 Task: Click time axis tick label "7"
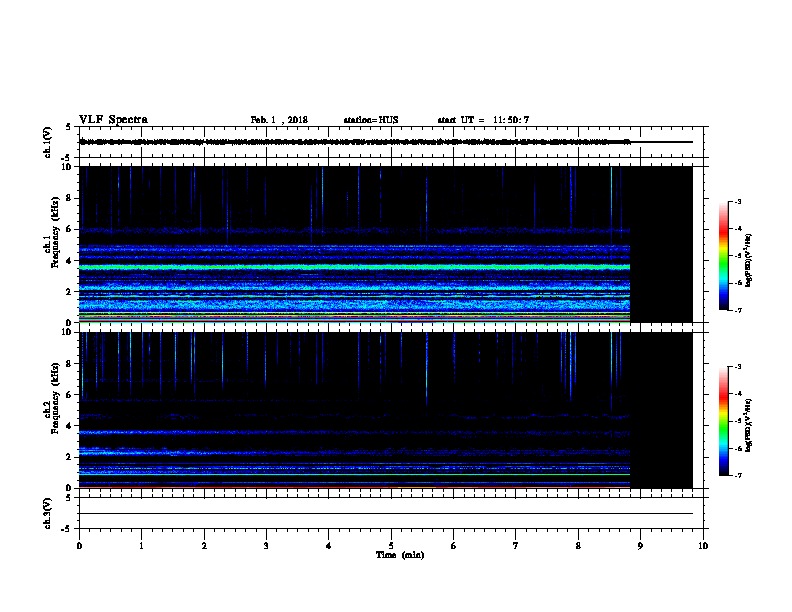click(516, 546)
